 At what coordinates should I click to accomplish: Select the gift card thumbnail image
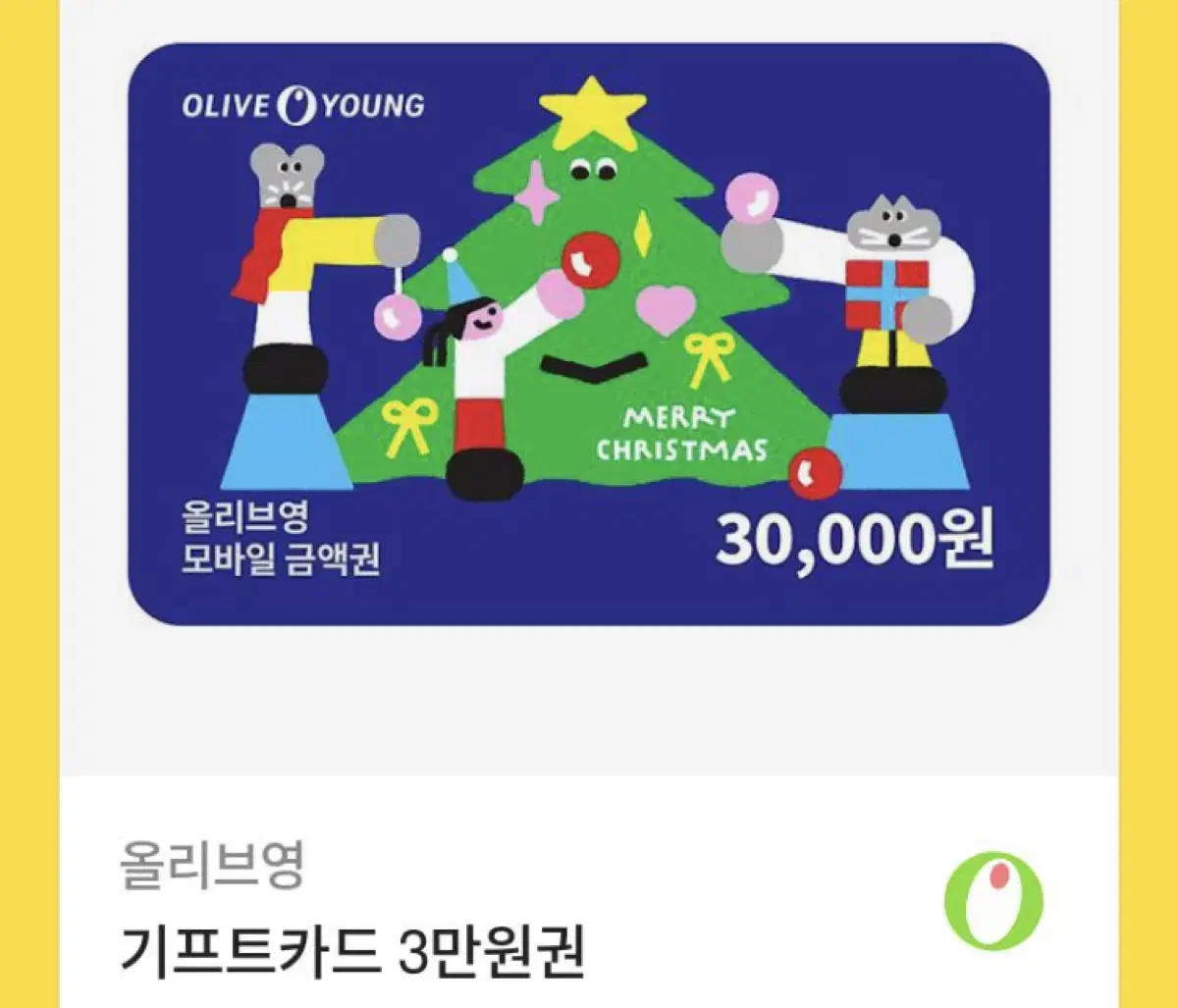(x=589, y=334)
